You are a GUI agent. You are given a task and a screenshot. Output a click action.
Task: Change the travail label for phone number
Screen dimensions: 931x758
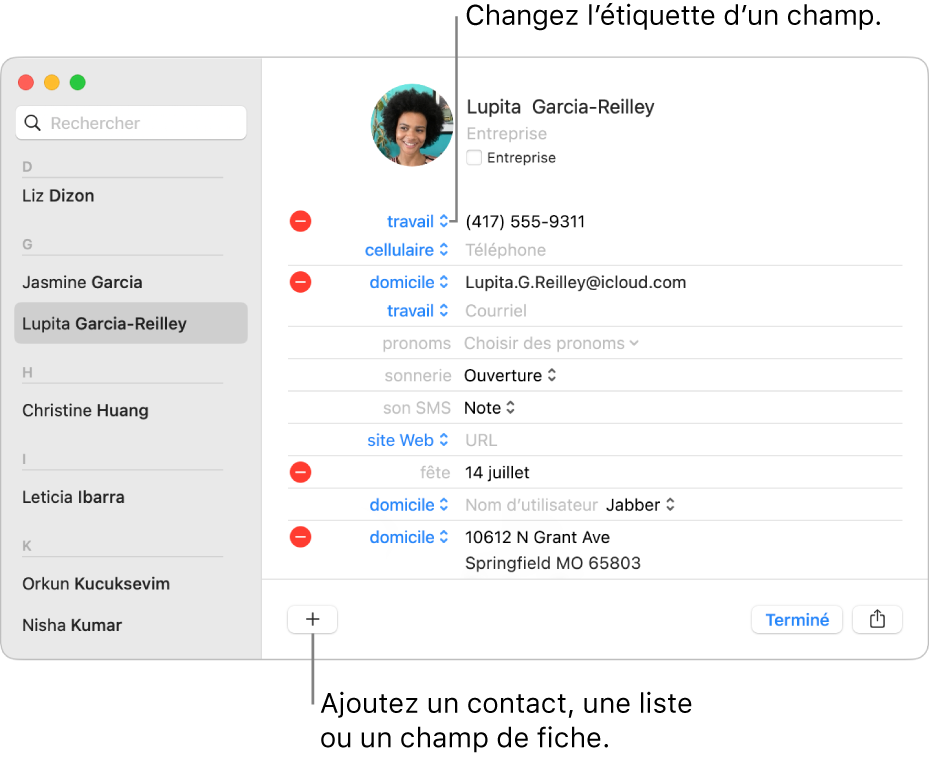(x=417, y=221)
